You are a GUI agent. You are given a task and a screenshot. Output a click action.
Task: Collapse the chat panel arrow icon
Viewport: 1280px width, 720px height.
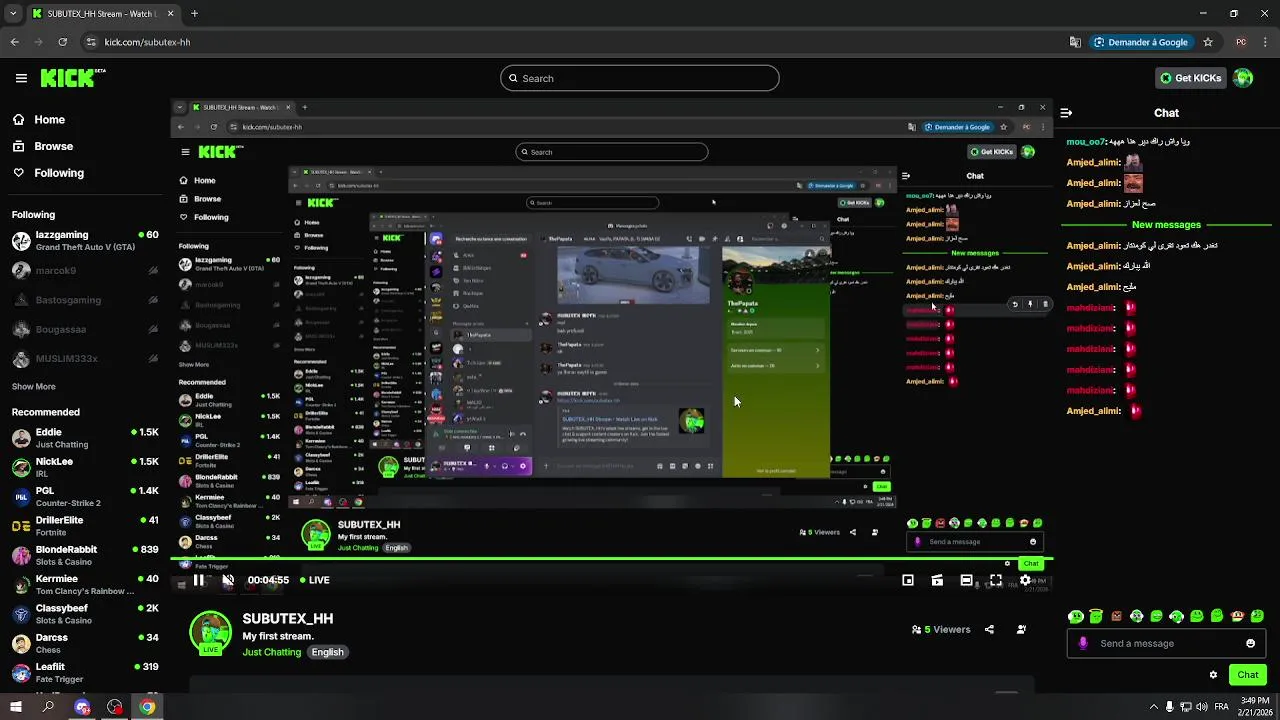[x=1066, y=113]
